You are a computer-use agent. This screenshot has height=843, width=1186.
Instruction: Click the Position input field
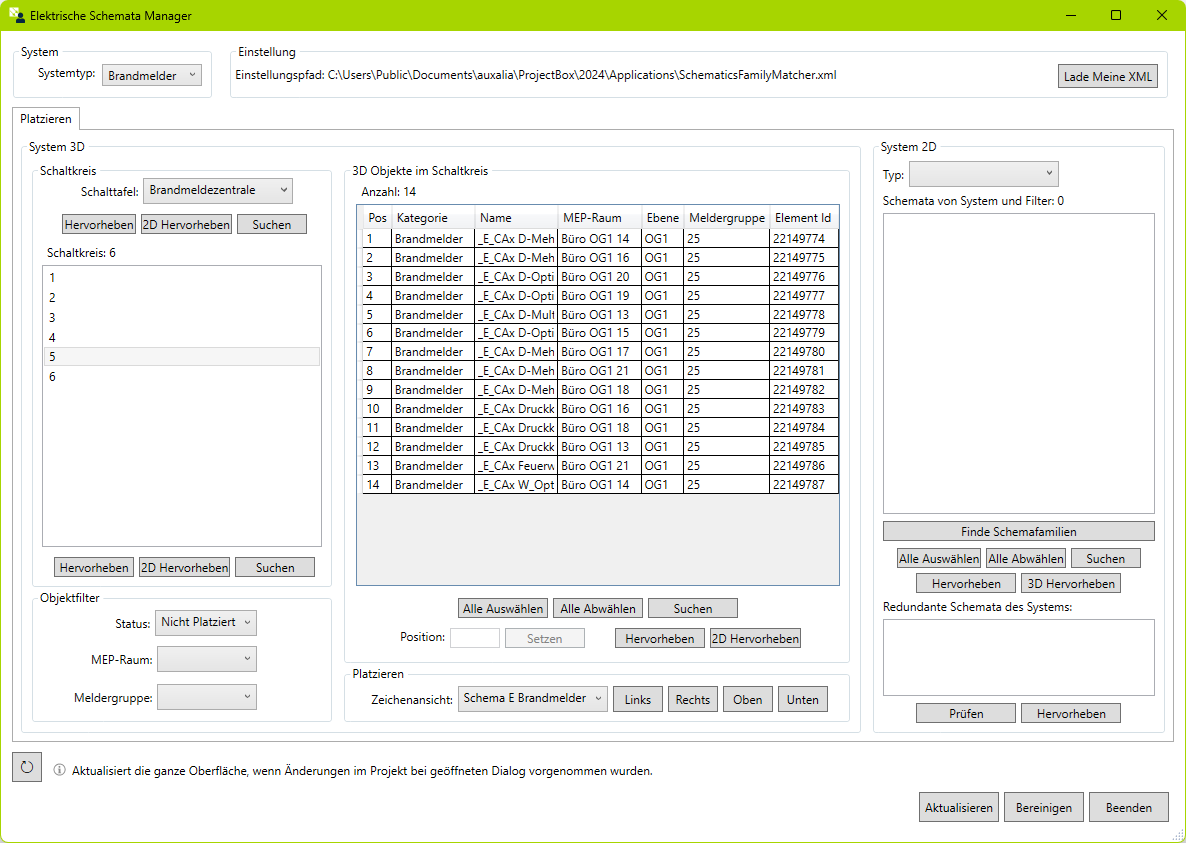point(474,638)
